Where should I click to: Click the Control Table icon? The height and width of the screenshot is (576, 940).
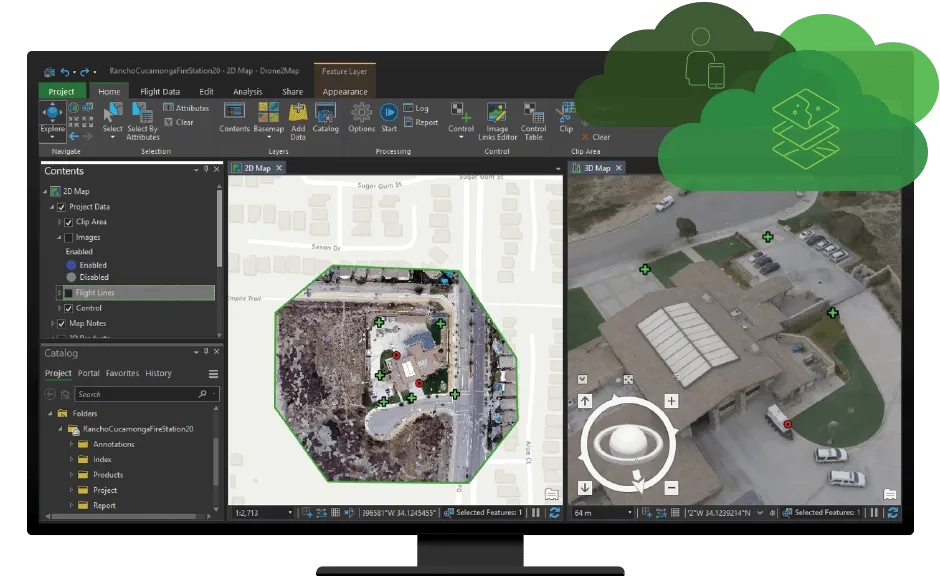click(533, 112)
